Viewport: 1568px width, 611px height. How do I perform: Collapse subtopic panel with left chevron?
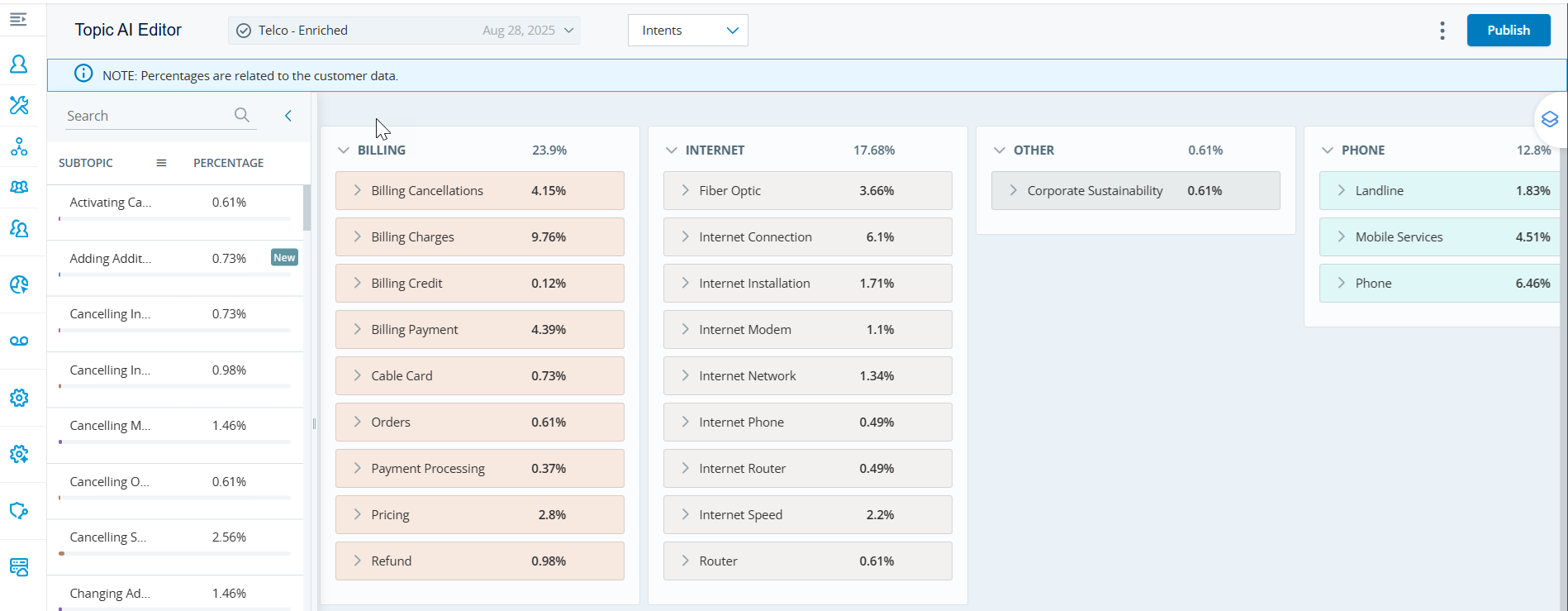click(x=288, y=116)
